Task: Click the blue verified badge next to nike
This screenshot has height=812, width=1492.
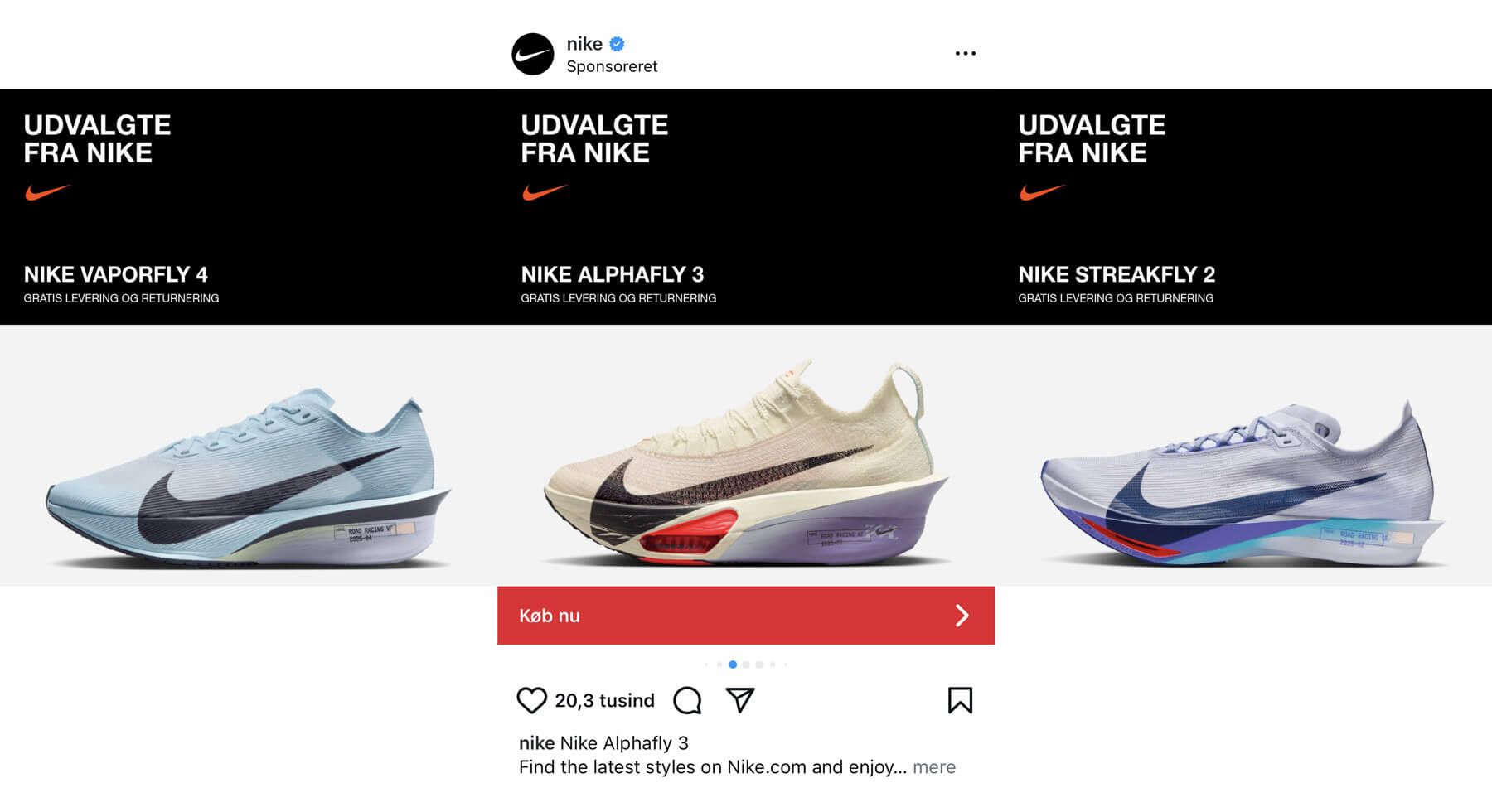Action: point(616,44)
